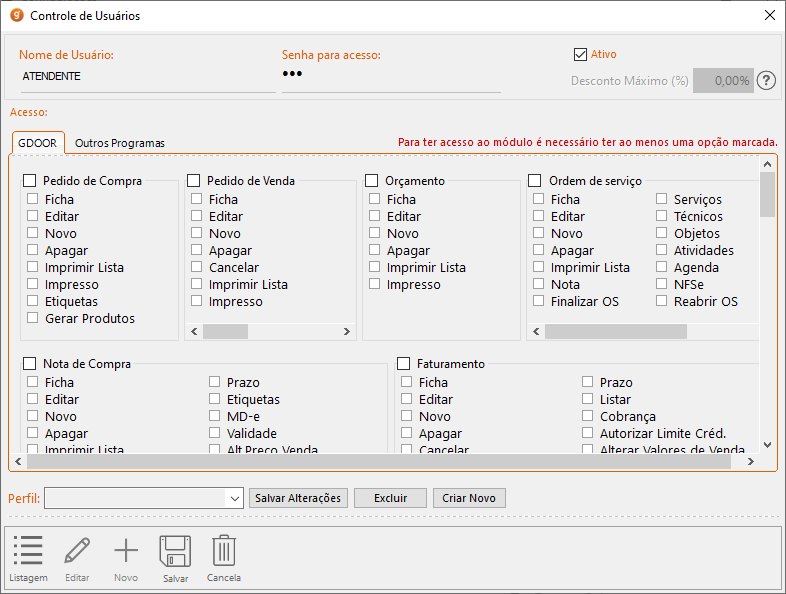The image size is (786, 594).
Task: Check Nota under Ordem de serviço
Action: [538, 284]
